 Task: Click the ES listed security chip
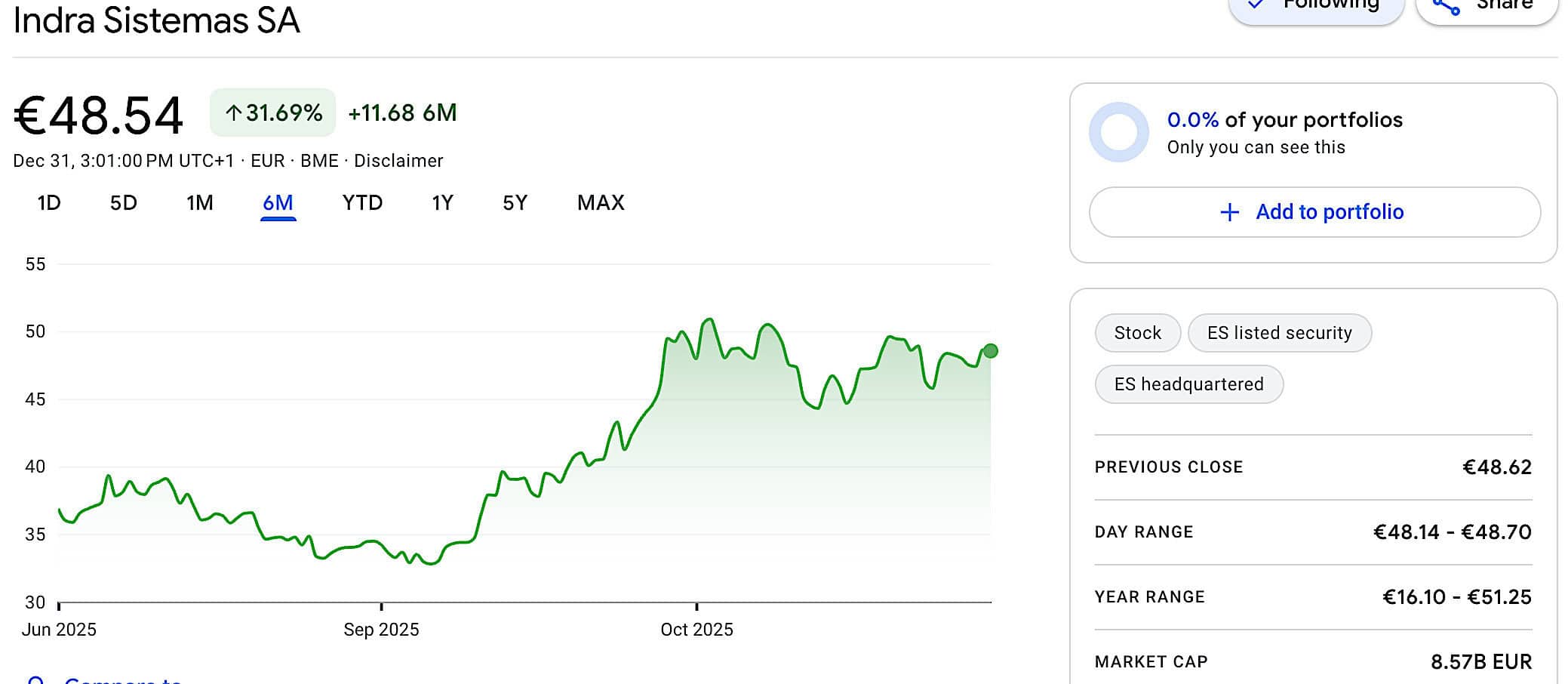(x=1280, y=333)
